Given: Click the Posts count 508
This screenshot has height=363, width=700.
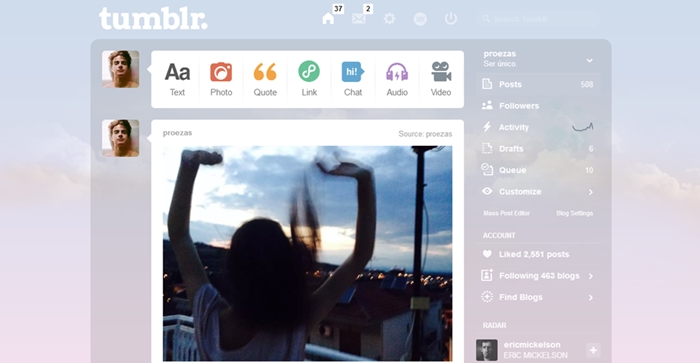Looking at the screenshot, I should 587,84.
